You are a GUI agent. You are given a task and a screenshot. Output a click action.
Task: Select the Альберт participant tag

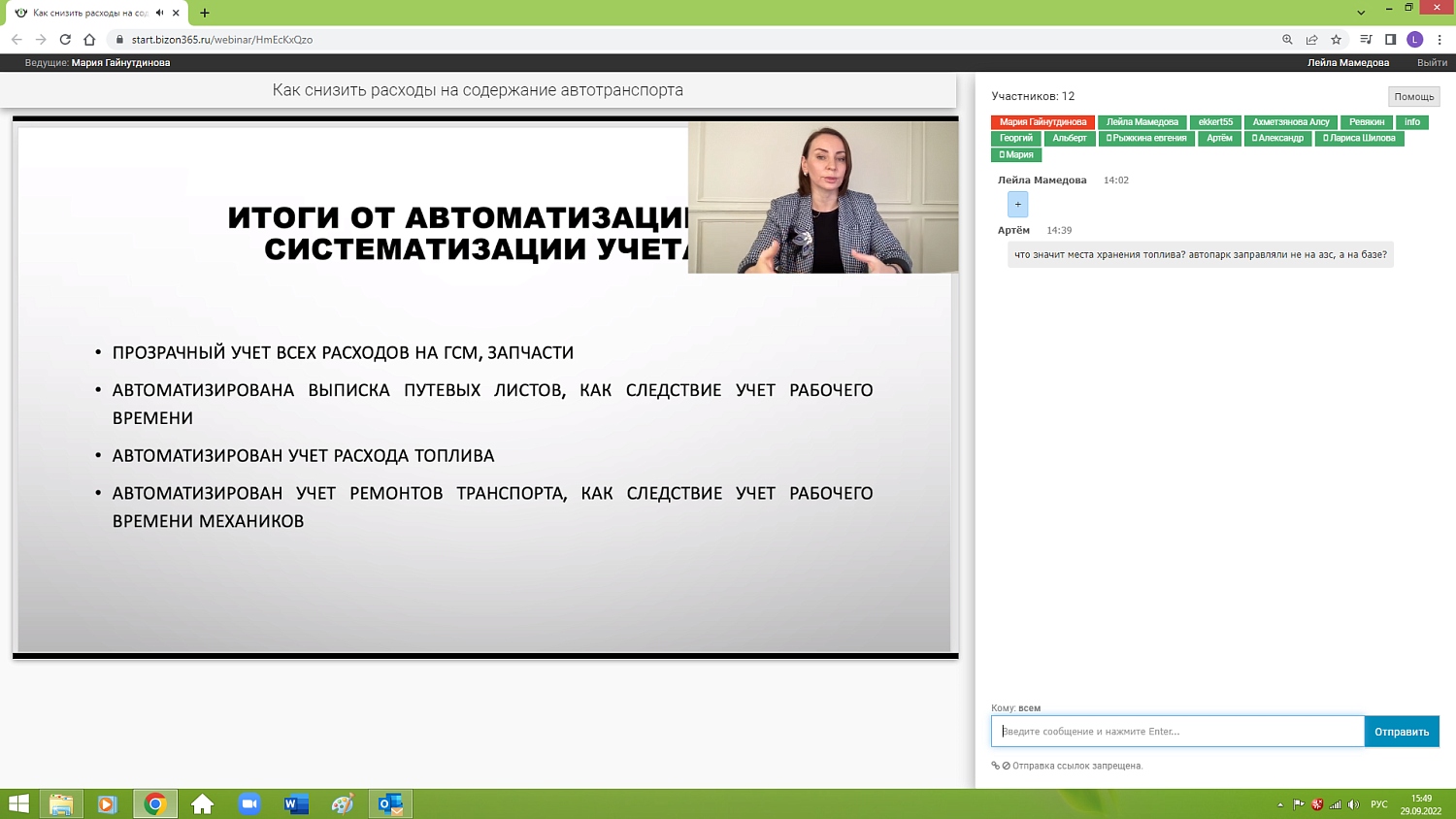pos(1070,138)
